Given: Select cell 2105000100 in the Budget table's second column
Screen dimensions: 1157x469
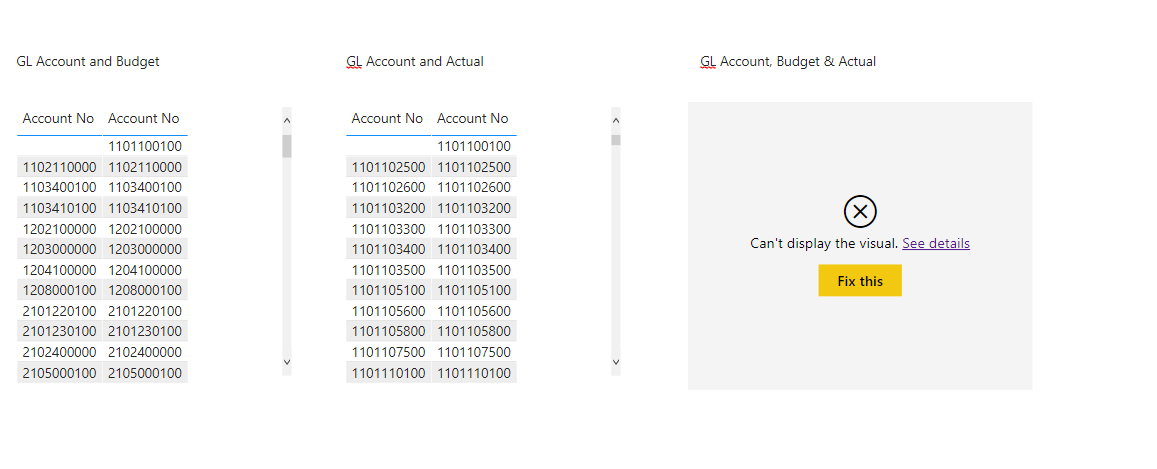Looking at the screenshot, I should pos(145,373).
